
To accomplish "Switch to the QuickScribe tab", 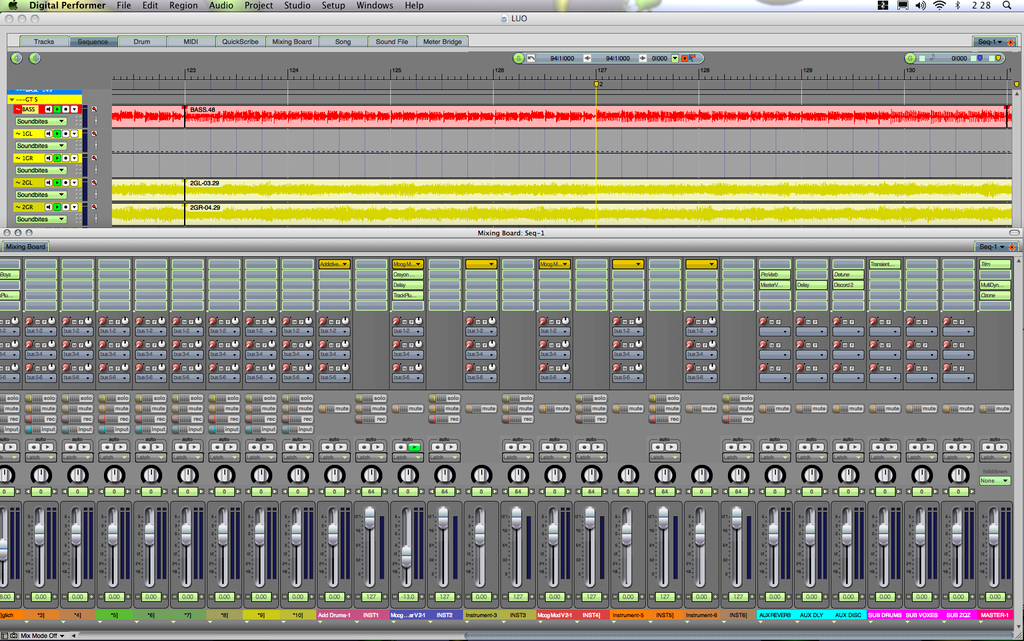I will (240, 41).
